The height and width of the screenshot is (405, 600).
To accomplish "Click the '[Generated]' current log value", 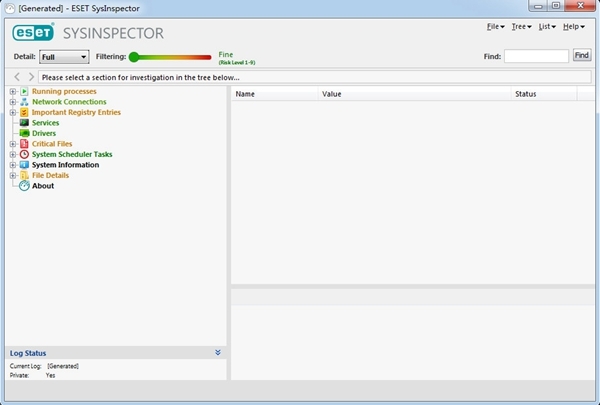I will (63, 366).
